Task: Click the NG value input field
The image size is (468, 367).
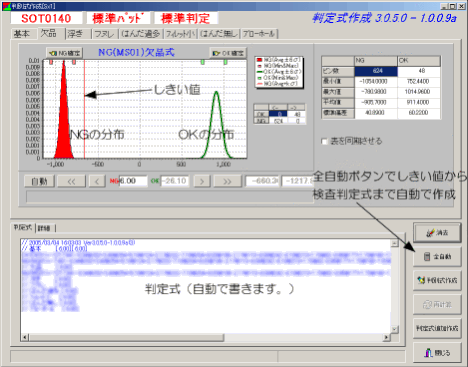Action: click(x=133, y=181)
